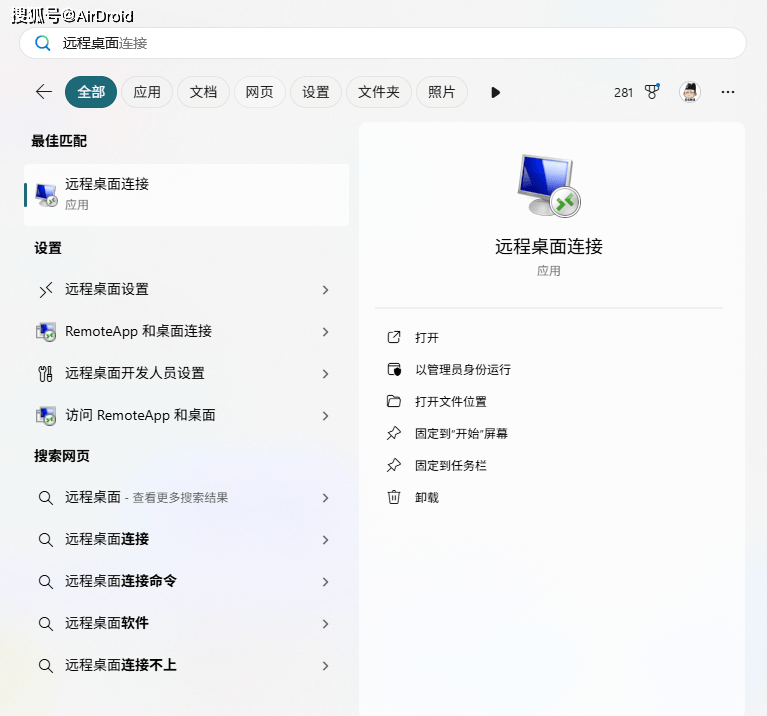Switch to the 设置 filter tab
The image size is (767, 716).
(315, 92)
